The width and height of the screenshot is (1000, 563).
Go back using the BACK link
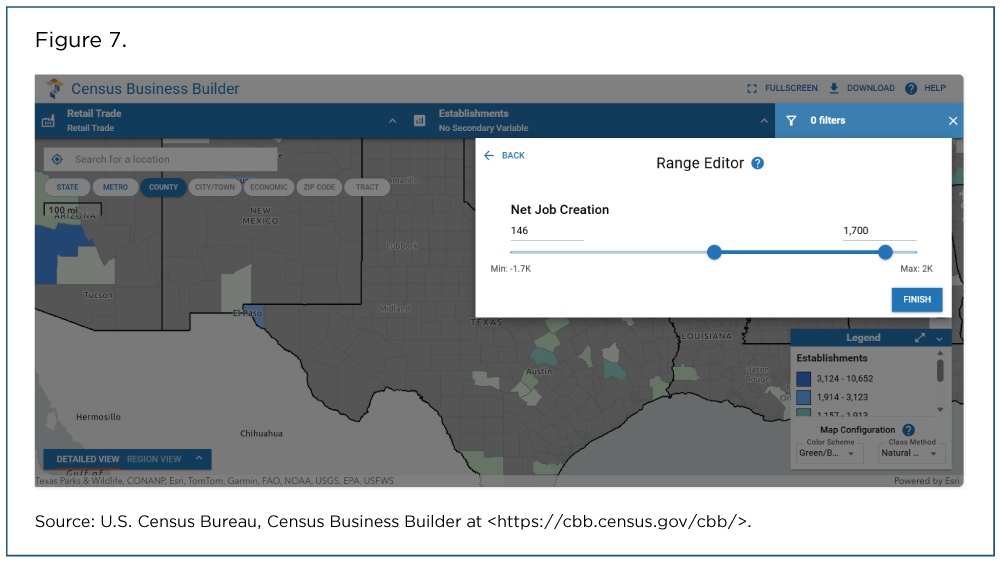click(x=505, y=156)
